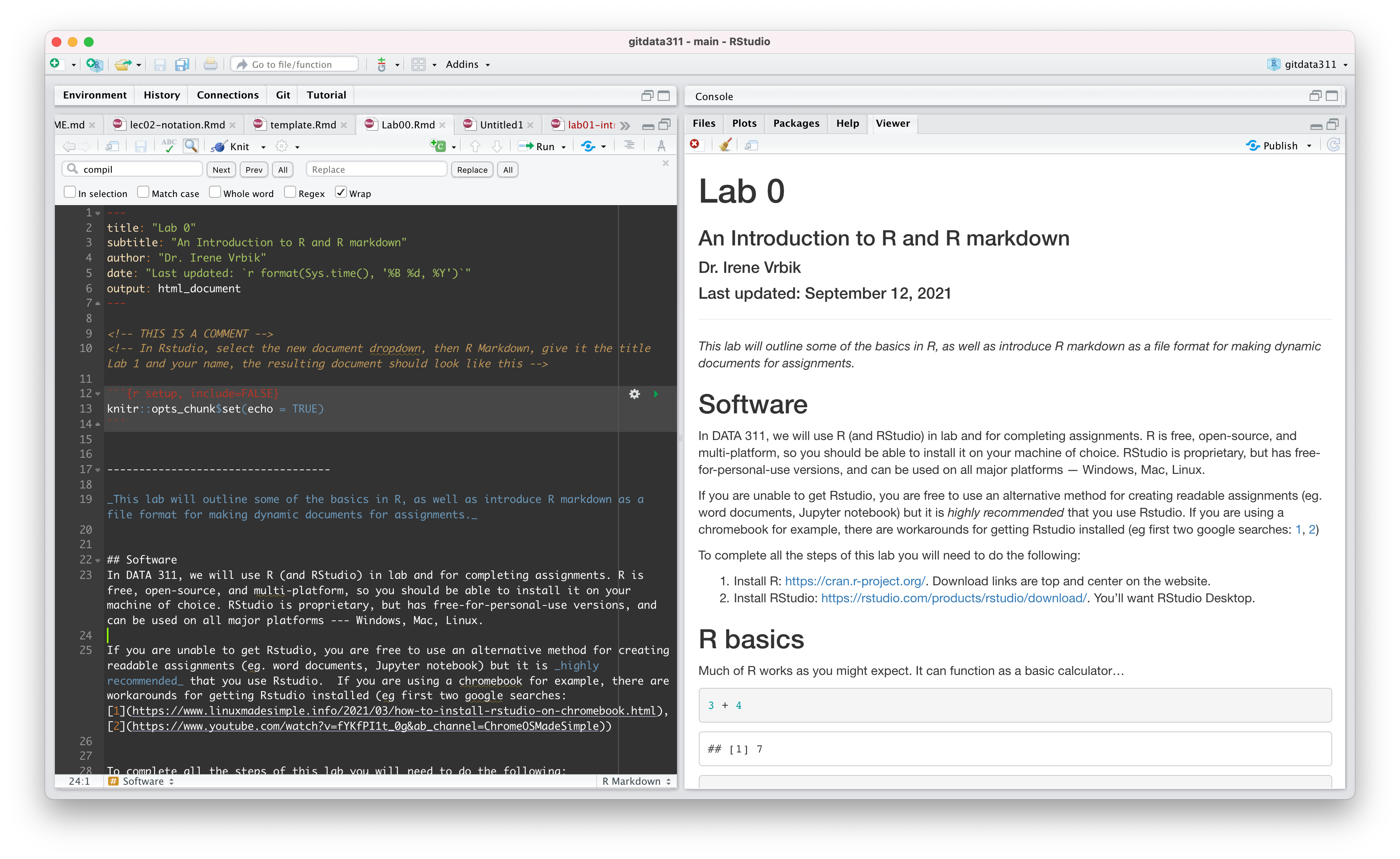Uncheck the Wrap checkbox
This screenshot has height=859, width=1400.
[x=341, y=192]
